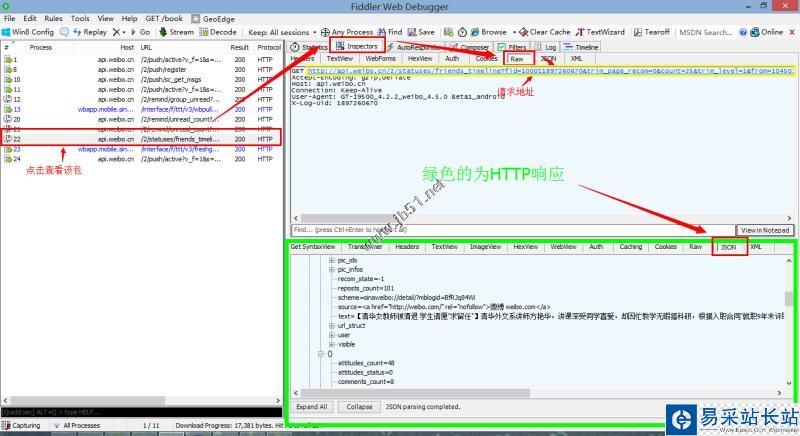Click the Any Process target picker
The image size is (800, 436).
point(347,32)
